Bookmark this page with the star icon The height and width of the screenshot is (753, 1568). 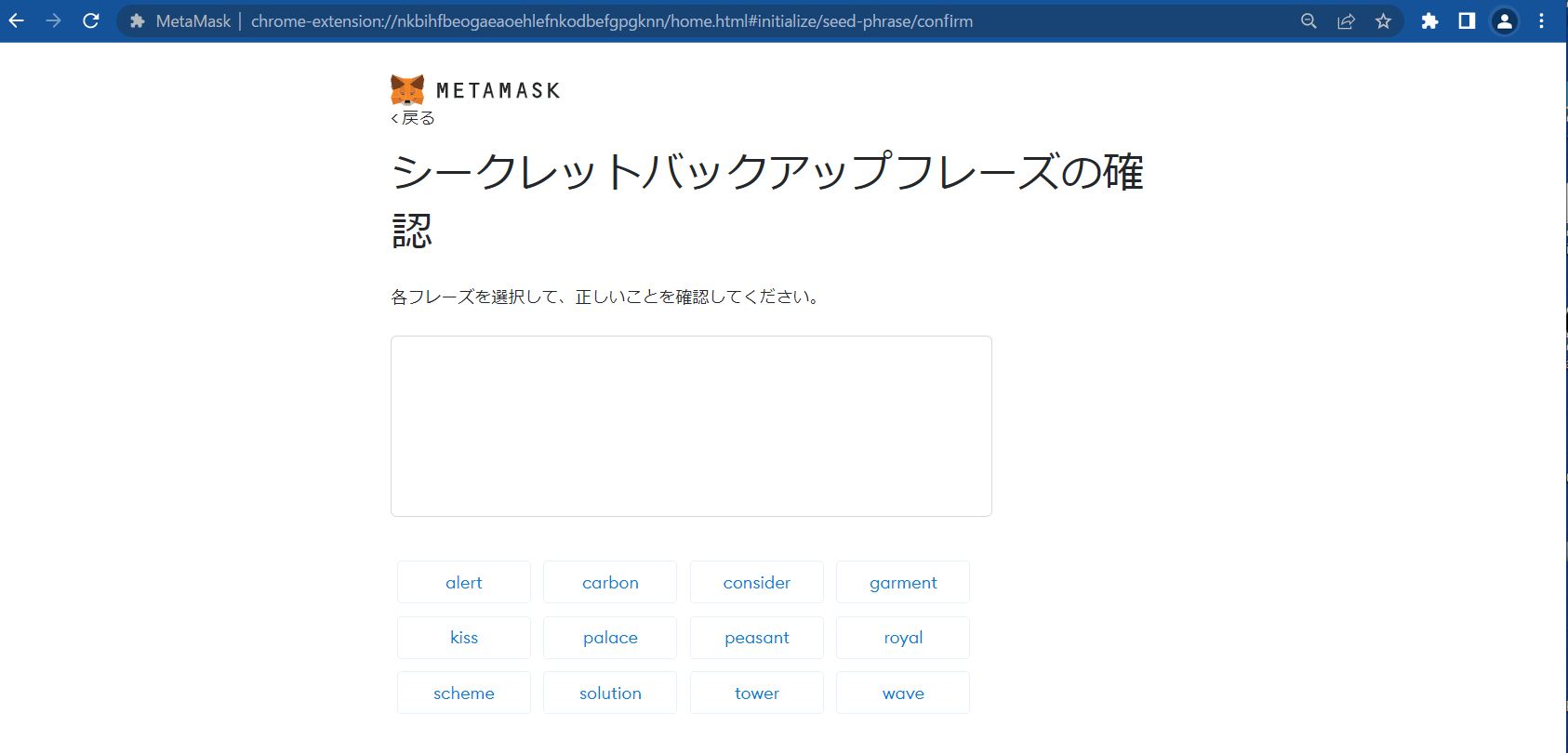pyautogui.click(x=1383, y=20)
